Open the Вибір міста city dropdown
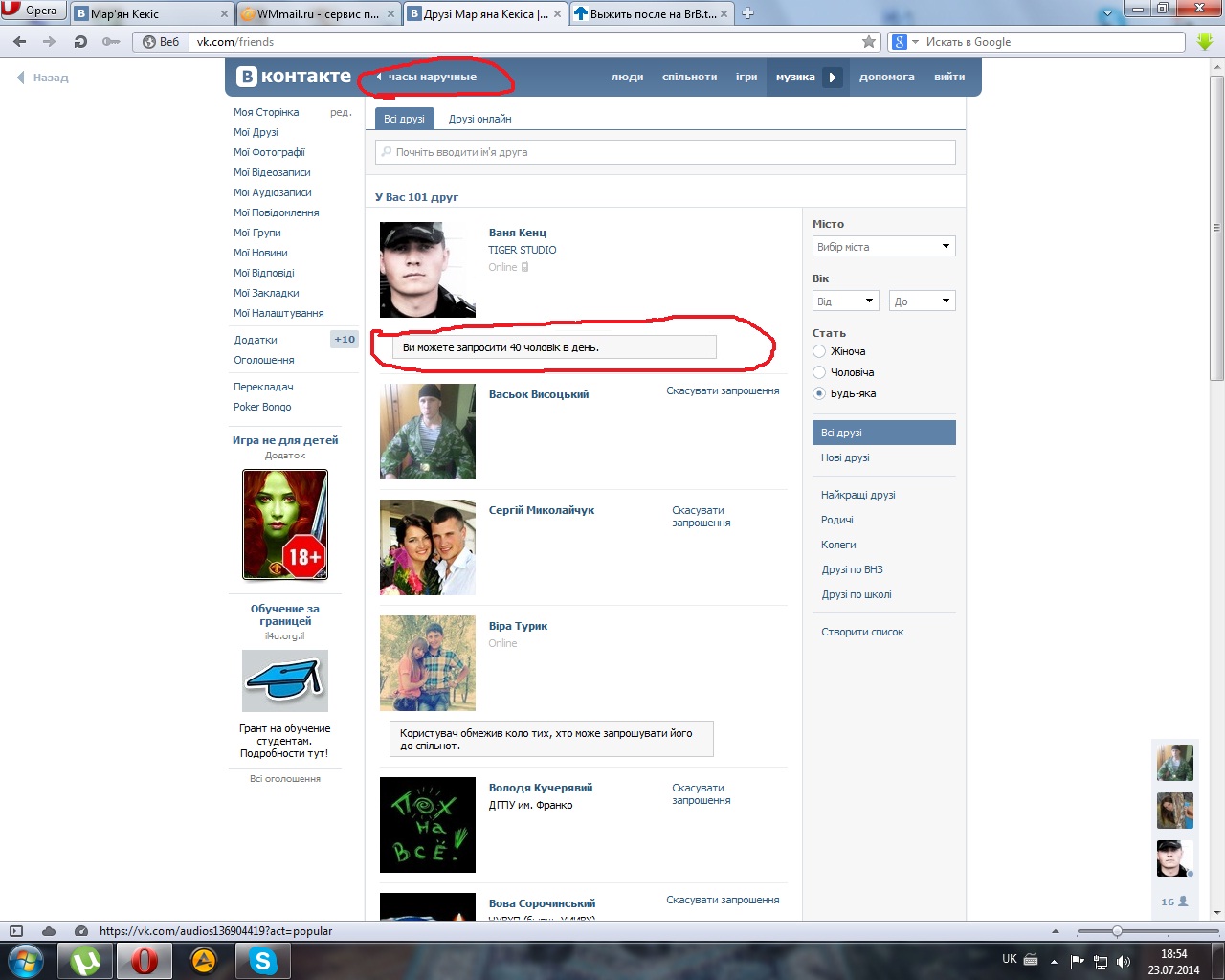 click(884, 247)
